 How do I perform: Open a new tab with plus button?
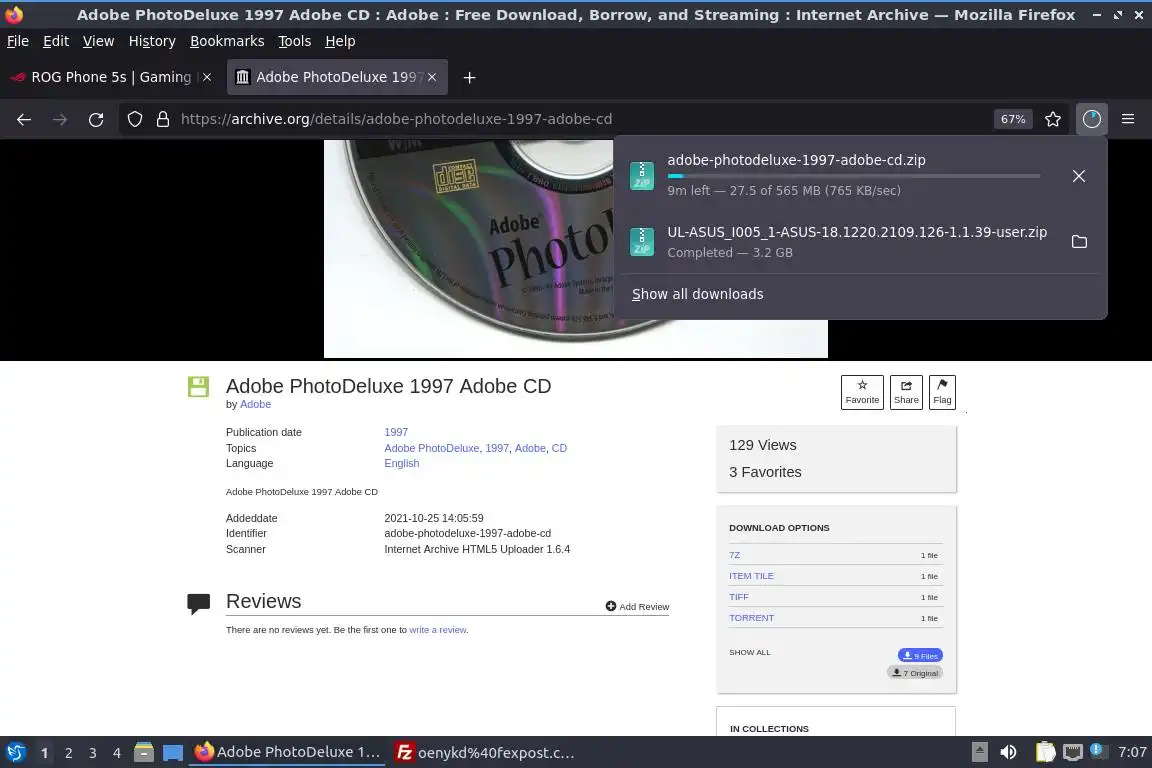(469, 77)
